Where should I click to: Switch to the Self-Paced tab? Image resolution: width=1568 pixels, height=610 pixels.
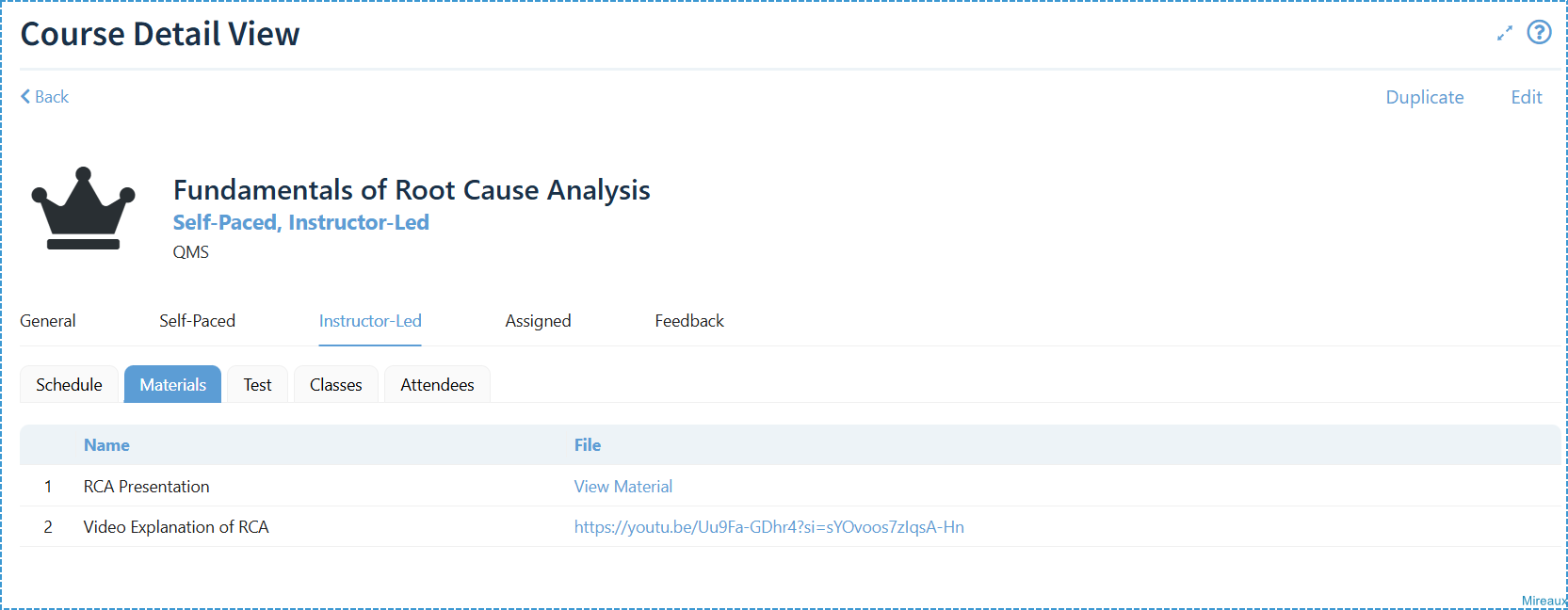(197, 321)
